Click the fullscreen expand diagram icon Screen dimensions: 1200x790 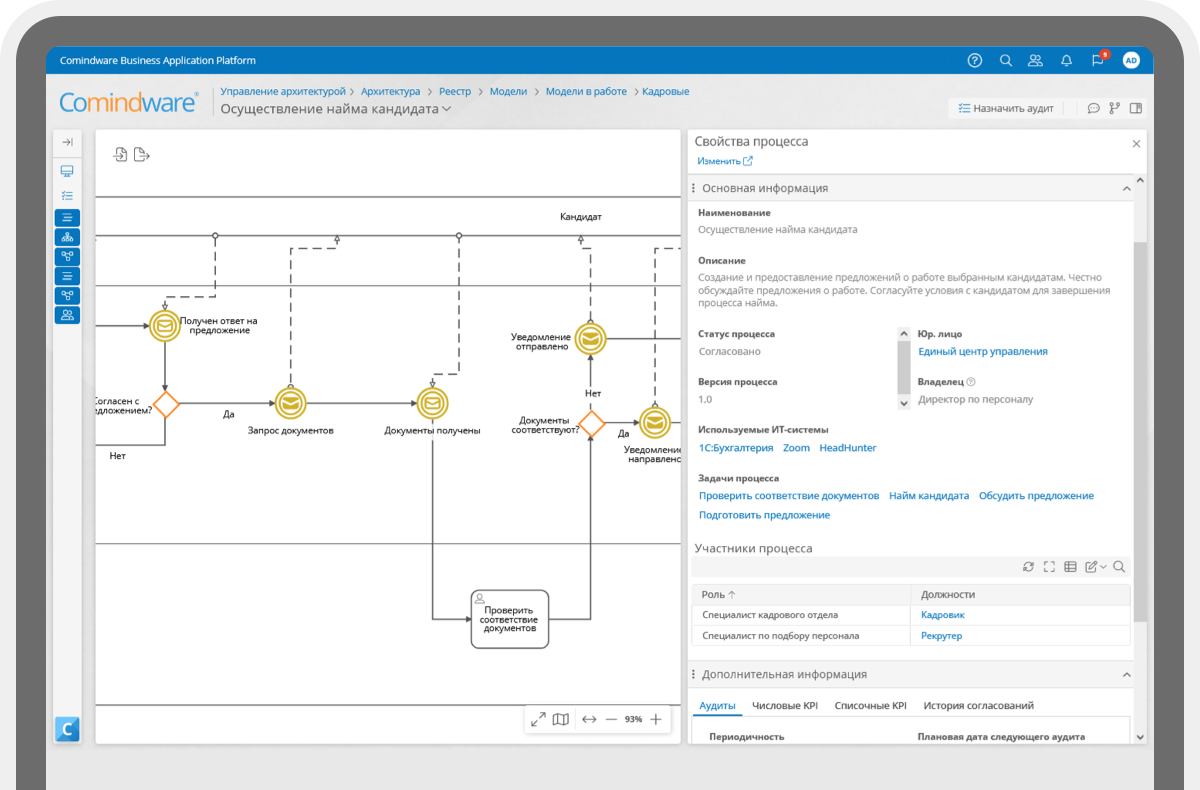538,719
